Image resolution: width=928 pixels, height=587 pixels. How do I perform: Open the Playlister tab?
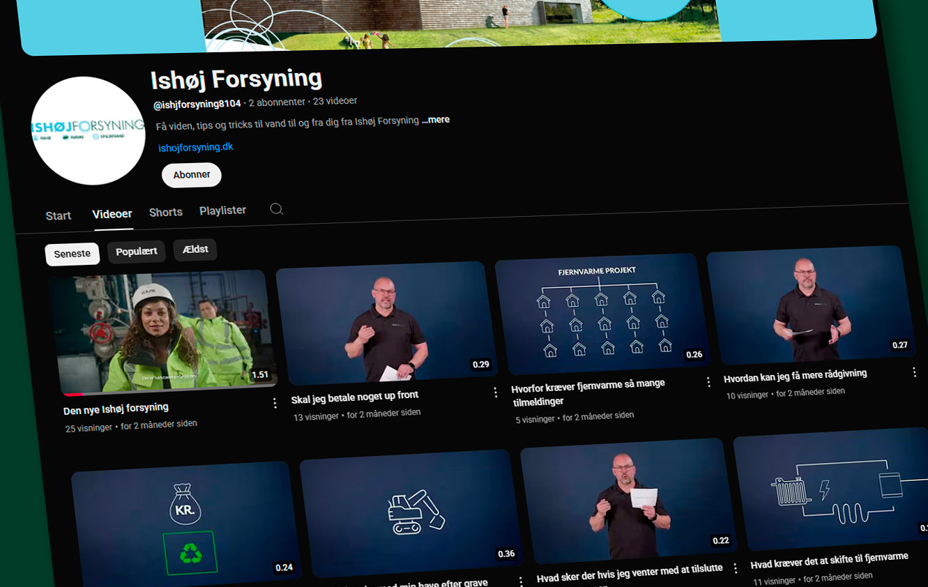tap(222, 210)
